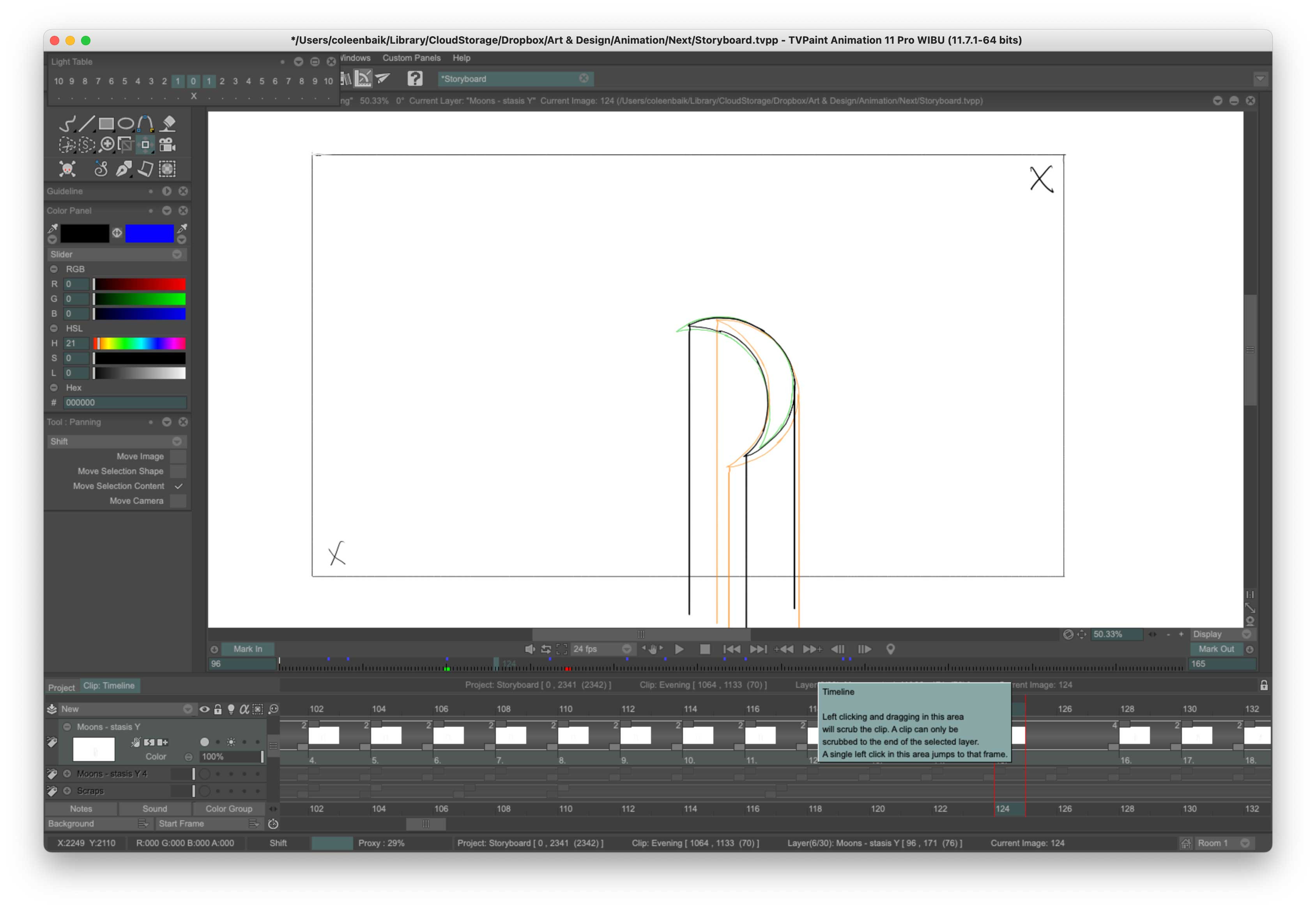Click the blue secondary color swatch

click(149, 233)
